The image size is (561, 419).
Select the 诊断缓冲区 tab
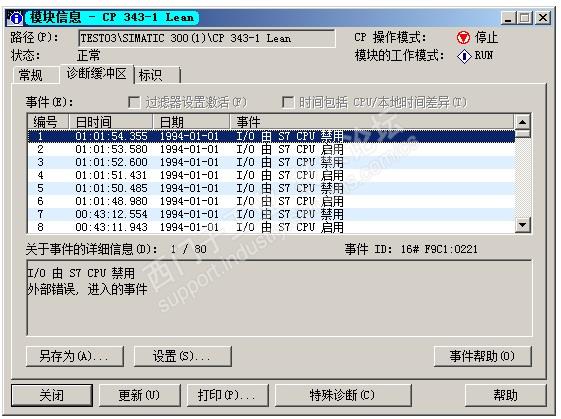click(97, 74)
